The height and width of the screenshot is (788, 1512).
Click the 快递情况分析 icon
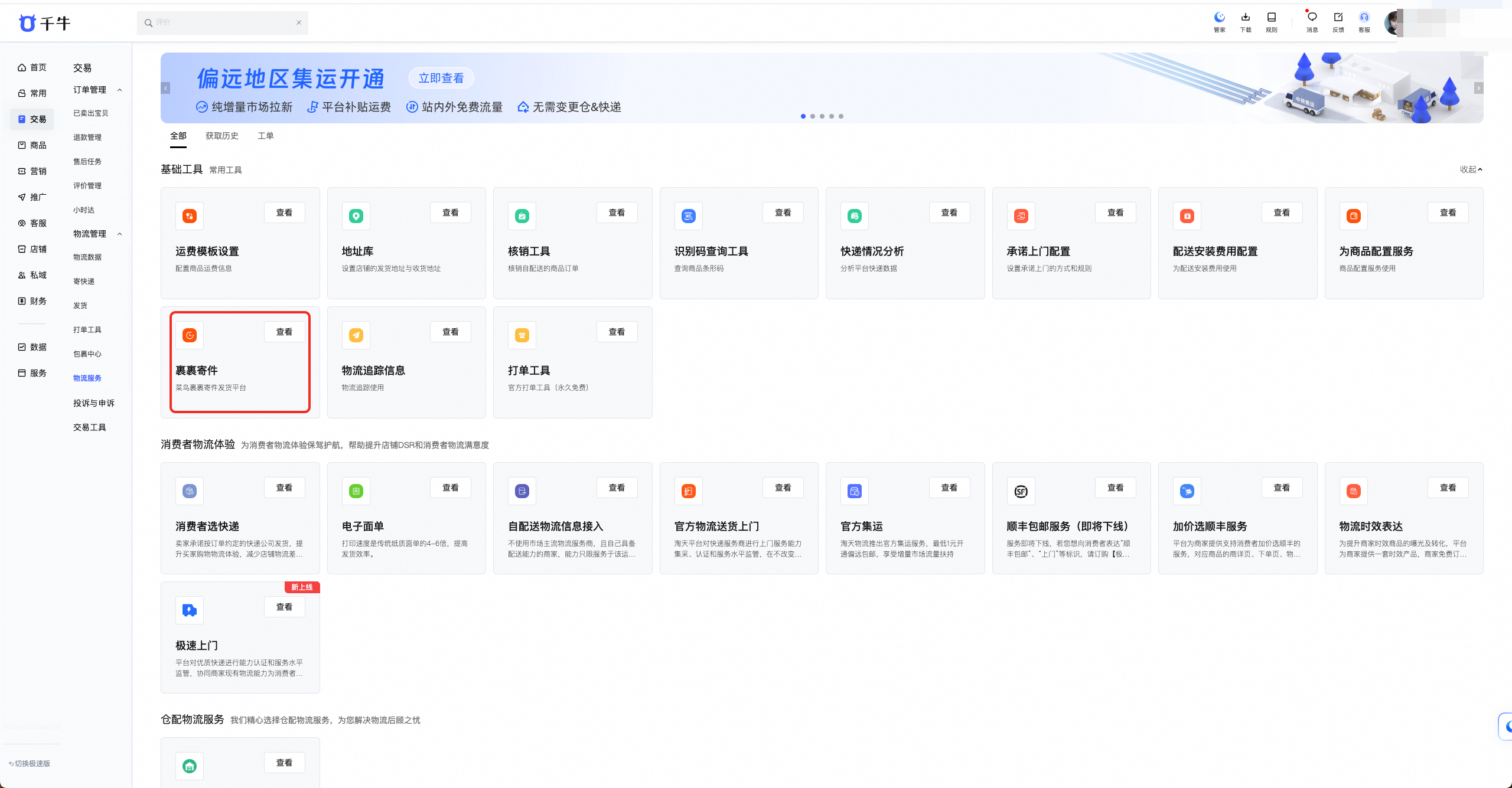click(855, 216)
